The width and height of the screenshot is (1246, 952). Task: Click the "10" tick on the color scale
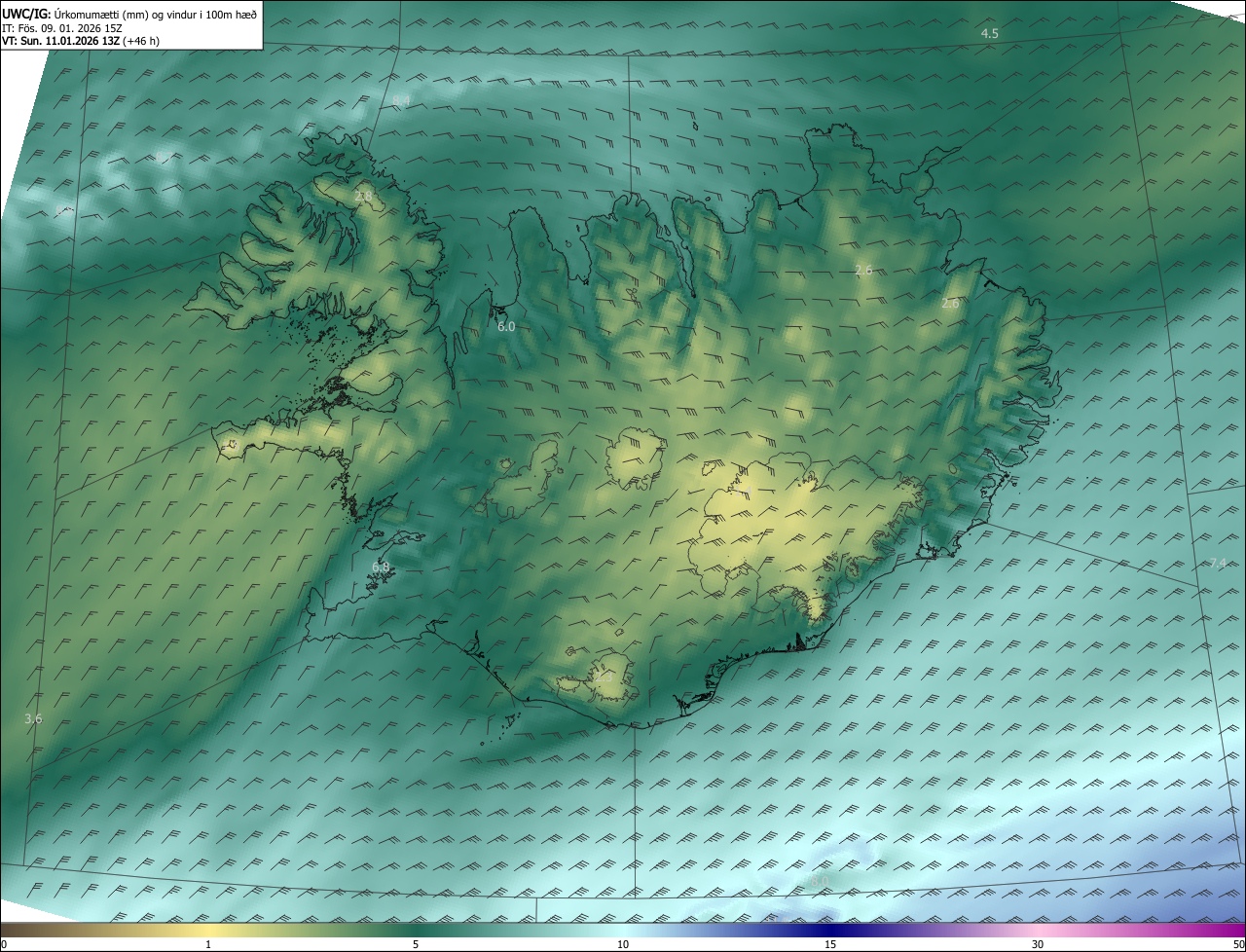click(x=623, y=944)
